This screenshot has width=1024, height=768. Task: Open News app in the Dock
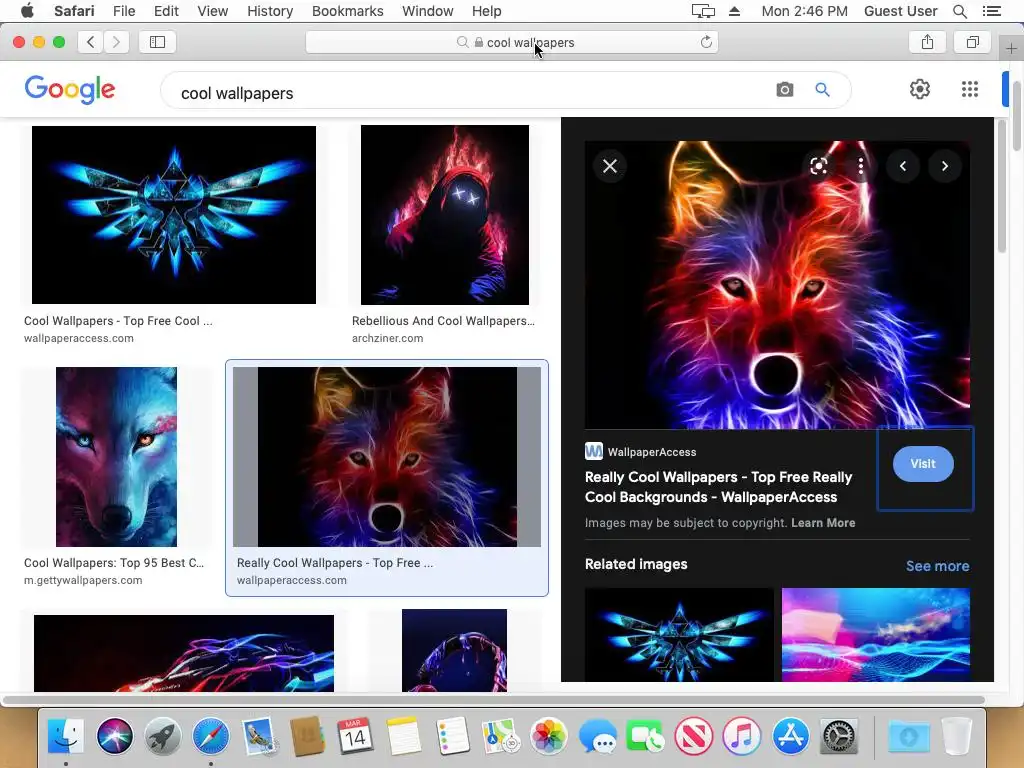coord(694,736)
